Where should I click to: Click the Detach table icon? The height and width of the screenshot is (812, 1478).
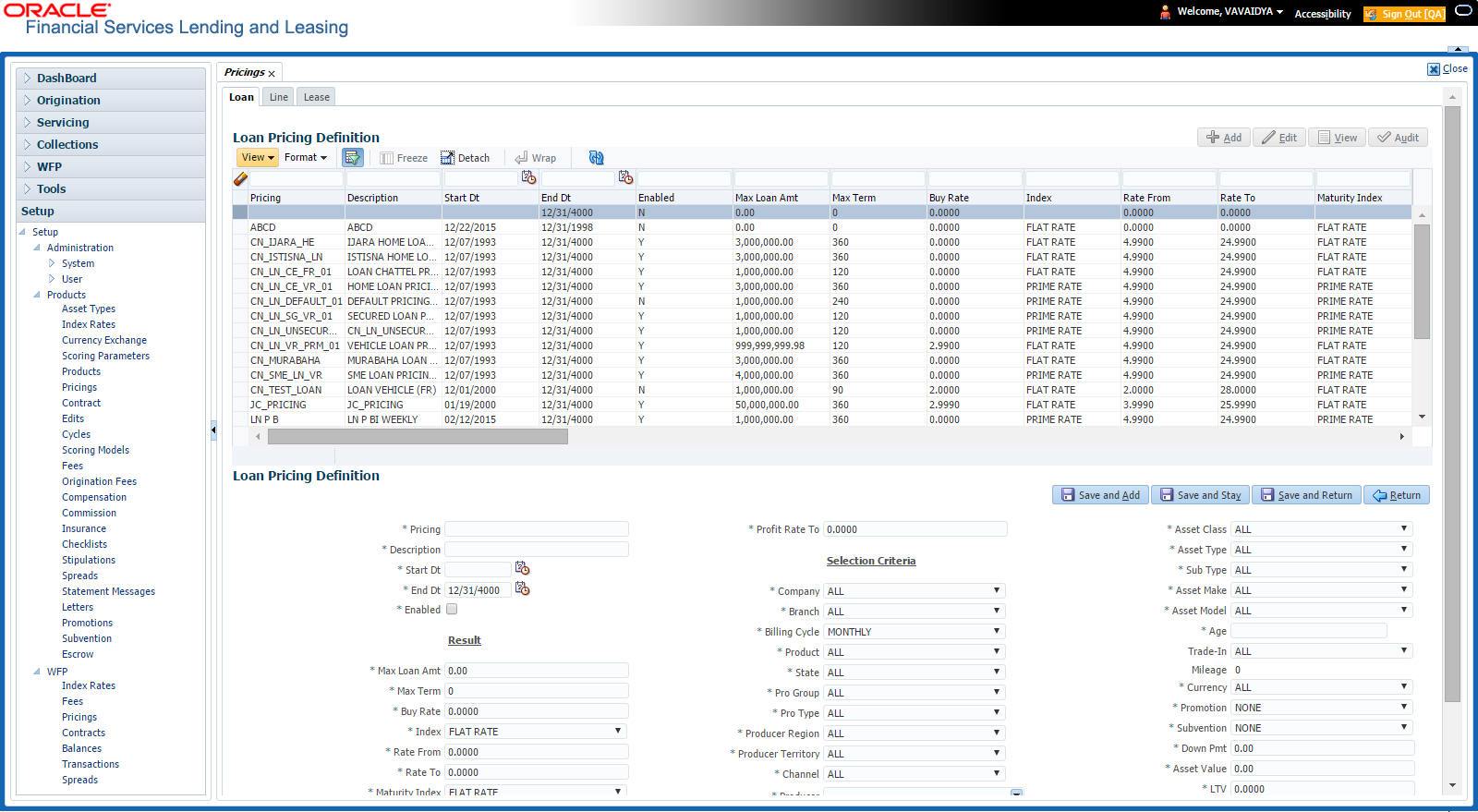point(465,158)
